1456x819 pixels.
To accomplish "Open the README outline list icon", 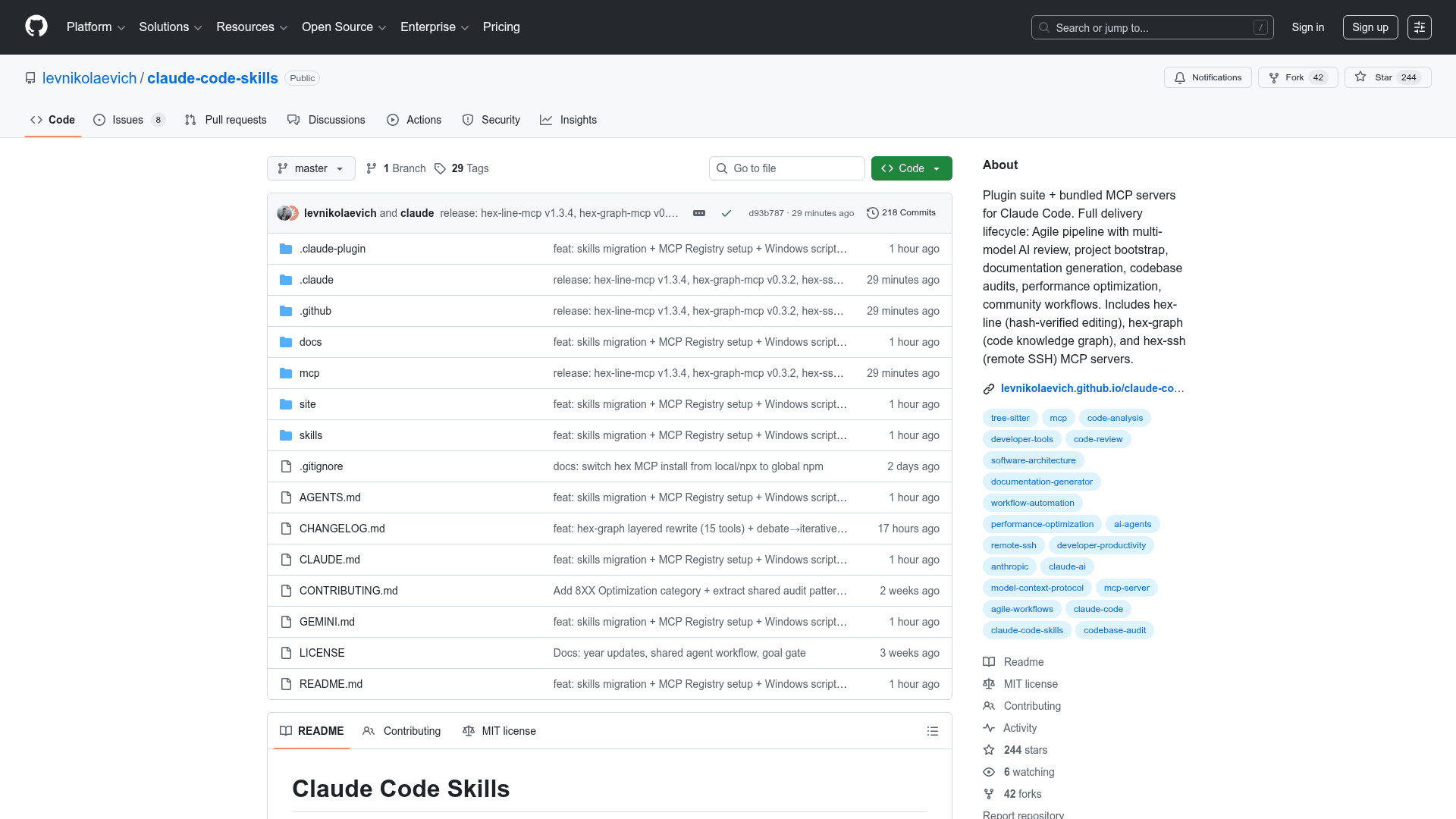I will 932,731.
